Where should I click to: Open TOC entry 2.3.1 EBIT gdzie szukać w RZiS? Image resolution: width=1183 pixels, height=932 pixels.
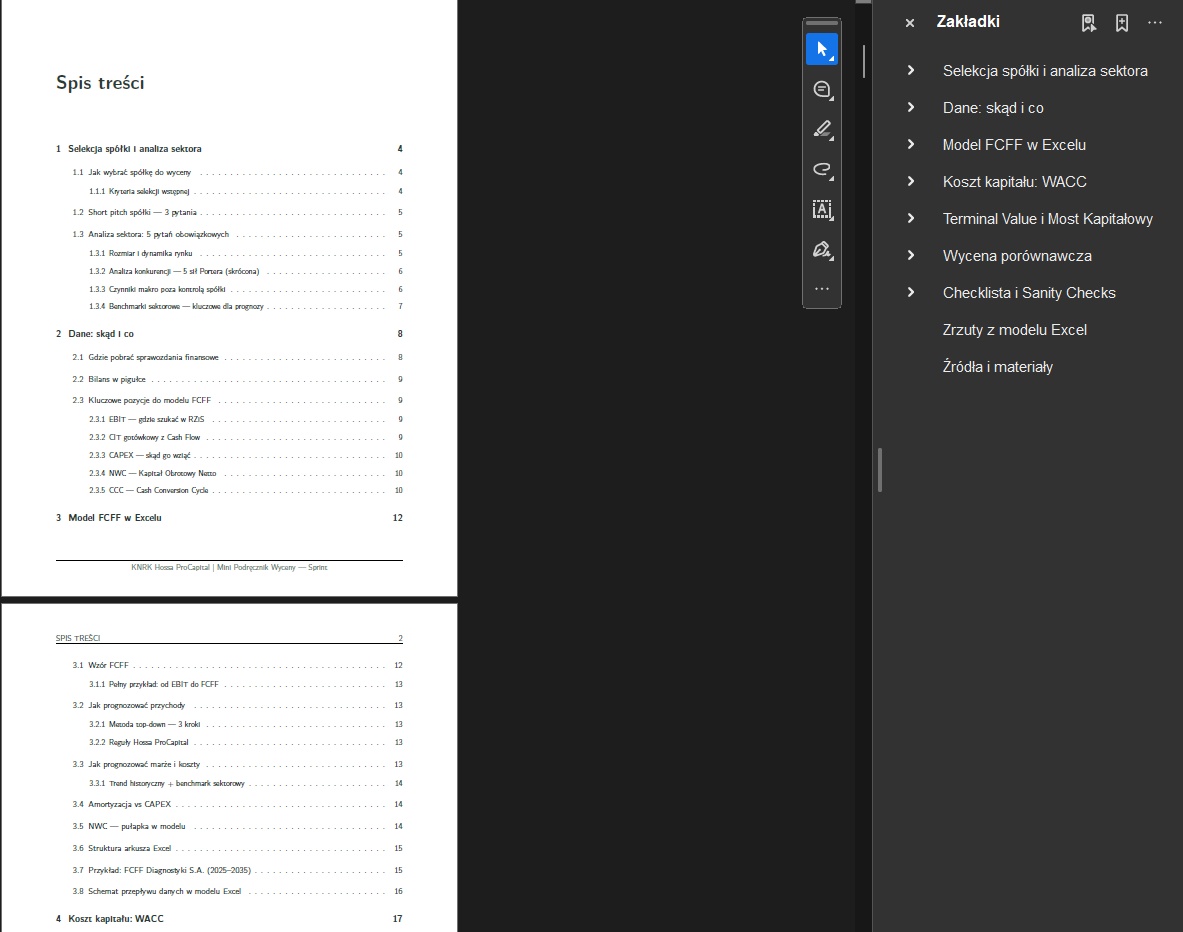pos(245,419)
